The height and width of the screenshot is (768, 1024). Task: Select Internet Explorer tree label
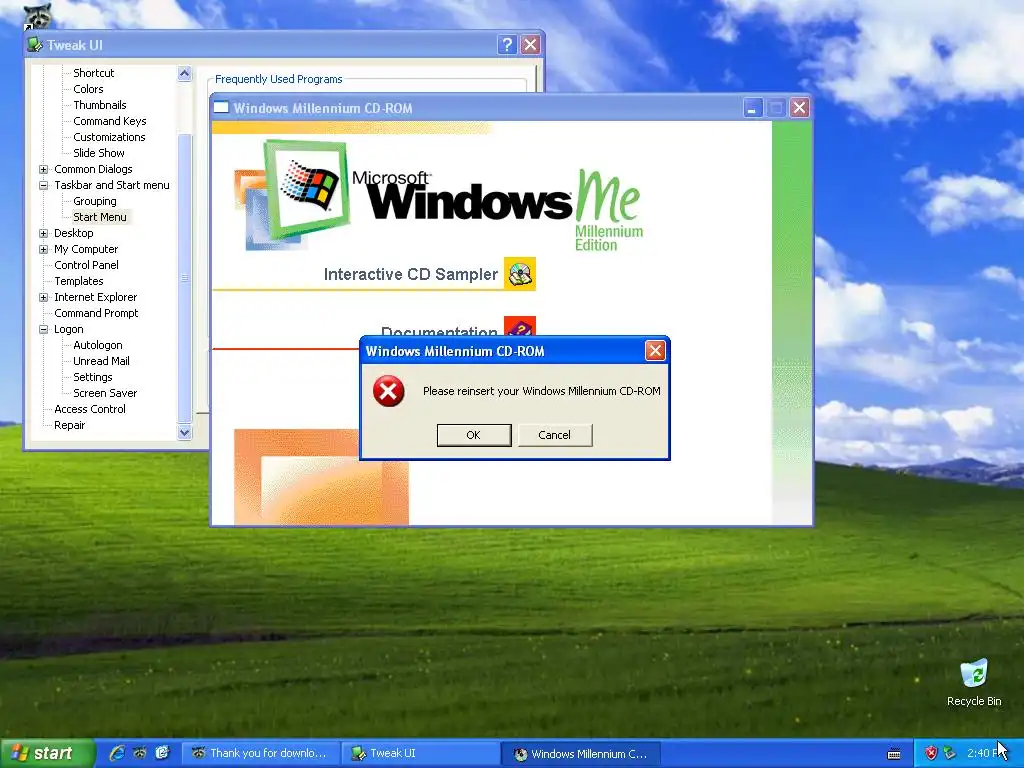95,297
